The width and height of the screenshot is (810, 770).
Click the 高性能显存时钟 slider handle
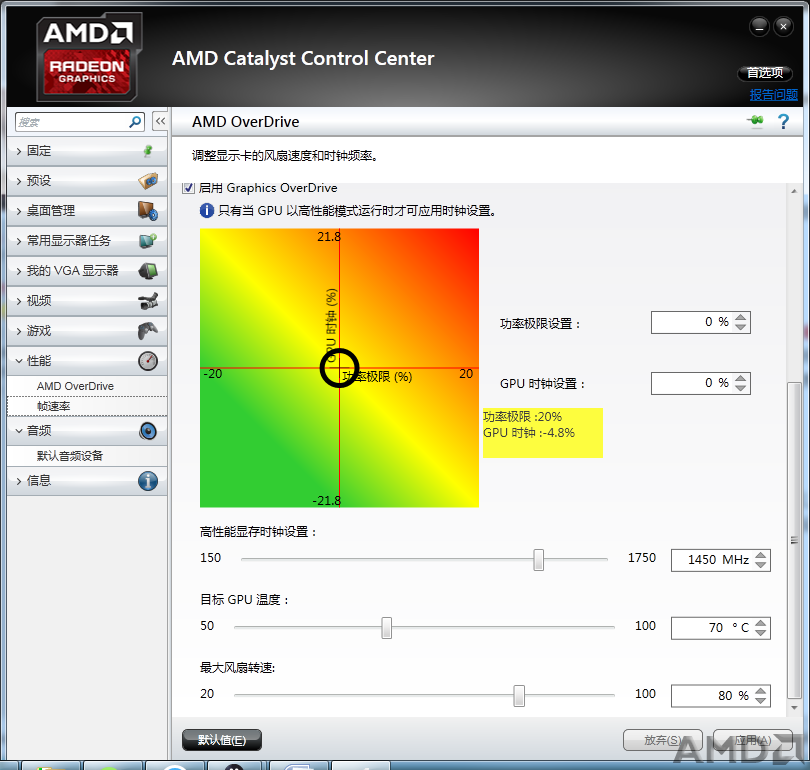(538, 560)
